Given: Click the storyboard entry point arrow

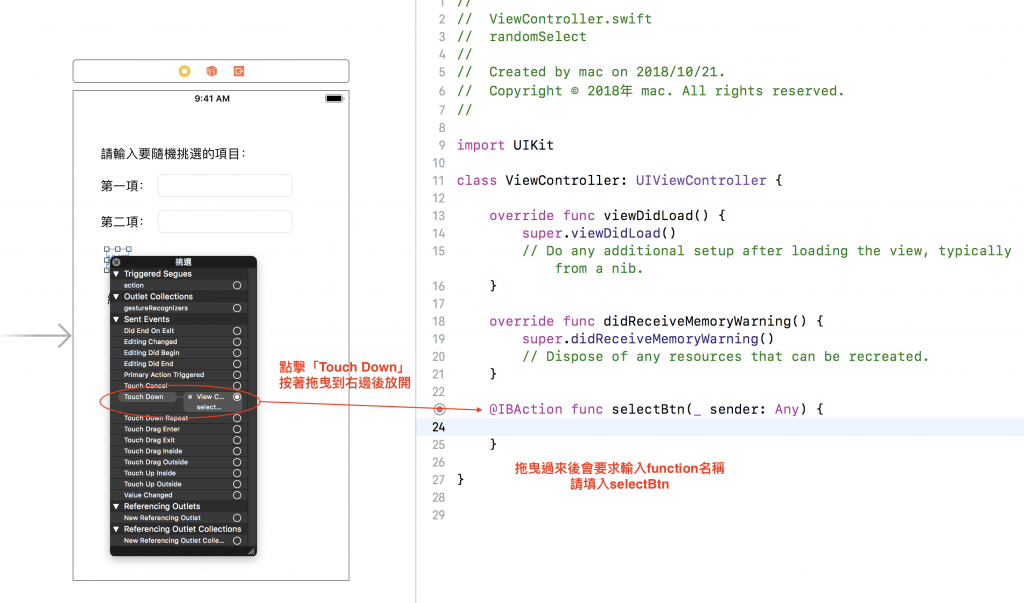Looking at the screenshot, I should [36, 336].
